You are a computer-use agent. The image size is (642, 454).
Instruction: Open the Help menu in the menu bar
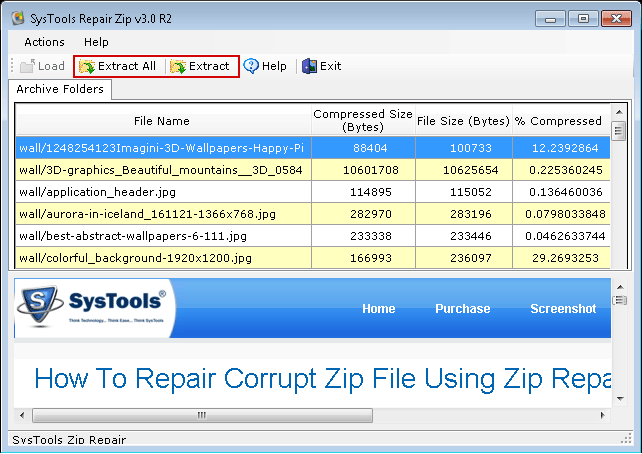point(96,42)
